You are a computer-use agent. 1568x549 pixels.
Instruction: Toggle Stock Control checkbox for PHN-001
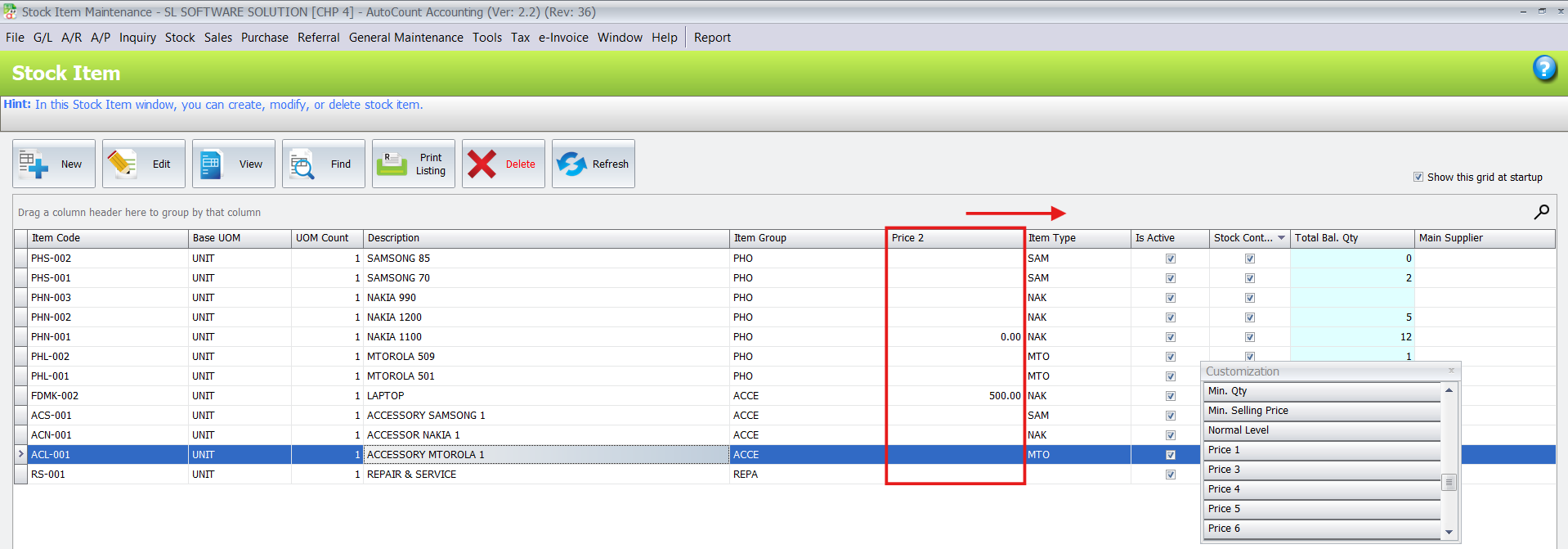(x=1250, y=337)
